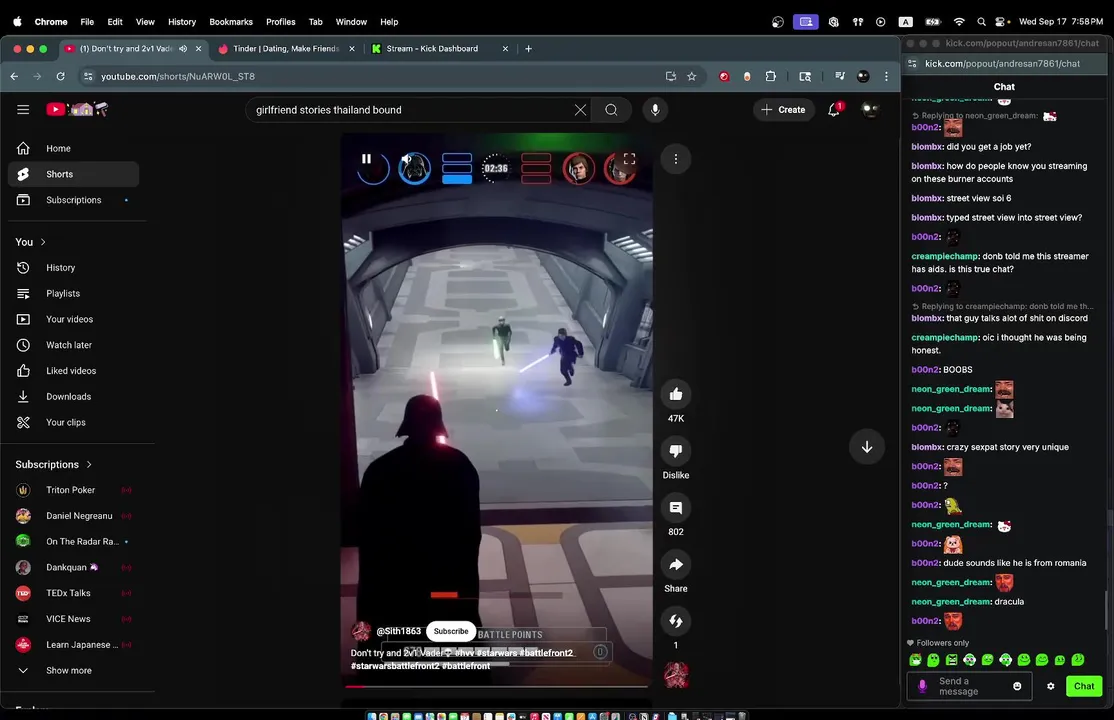Dislike the Short with thumbs down

pyautogui.click(x=676, y=451)
